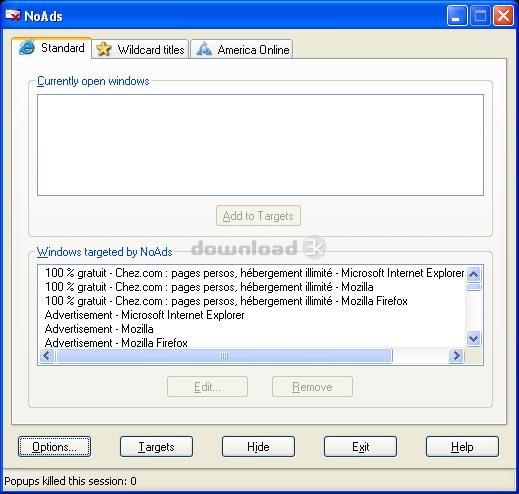Image resolution: width=519 pixels, height=494 pixels.
Task: Select 'Advertisement - Microsoft Internet Explorer' target entry
Action: coord(144,315)
